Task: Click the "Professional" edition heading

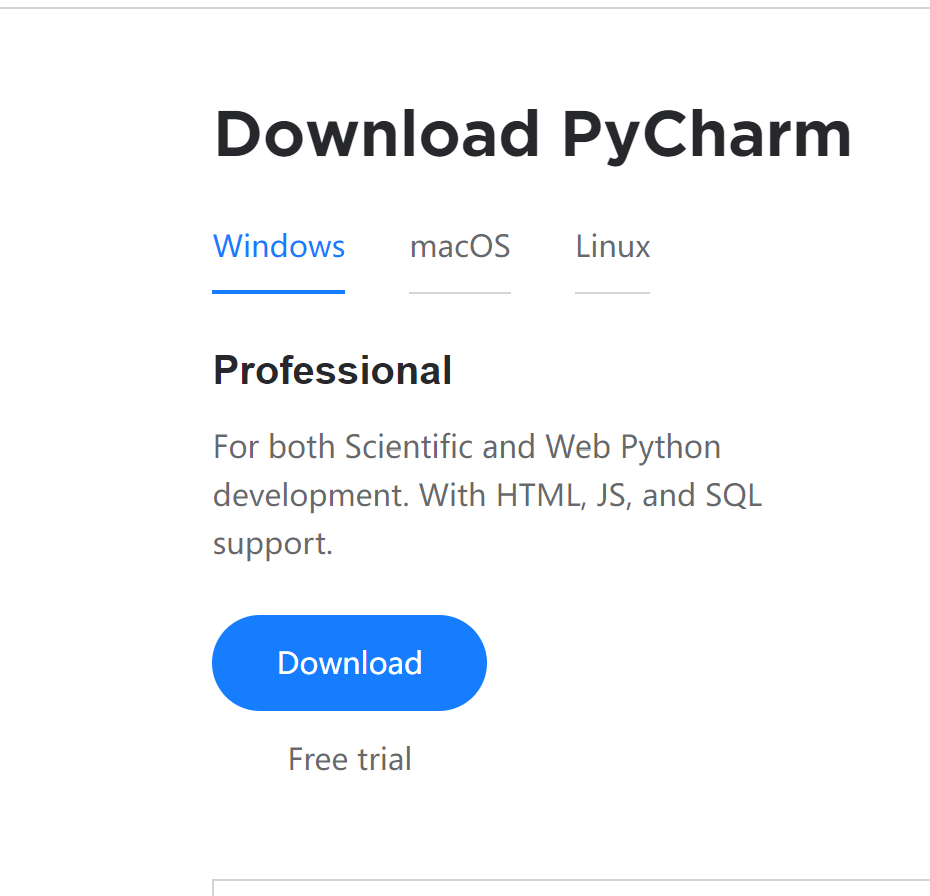Action: (x=332, y=371)
